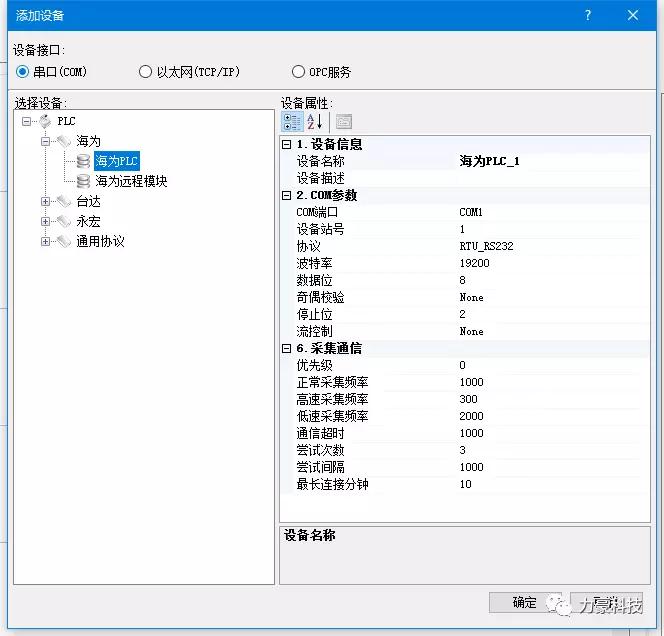Expand the 通用协议 tree node
664x636 pixels.
tap(46, 241)
